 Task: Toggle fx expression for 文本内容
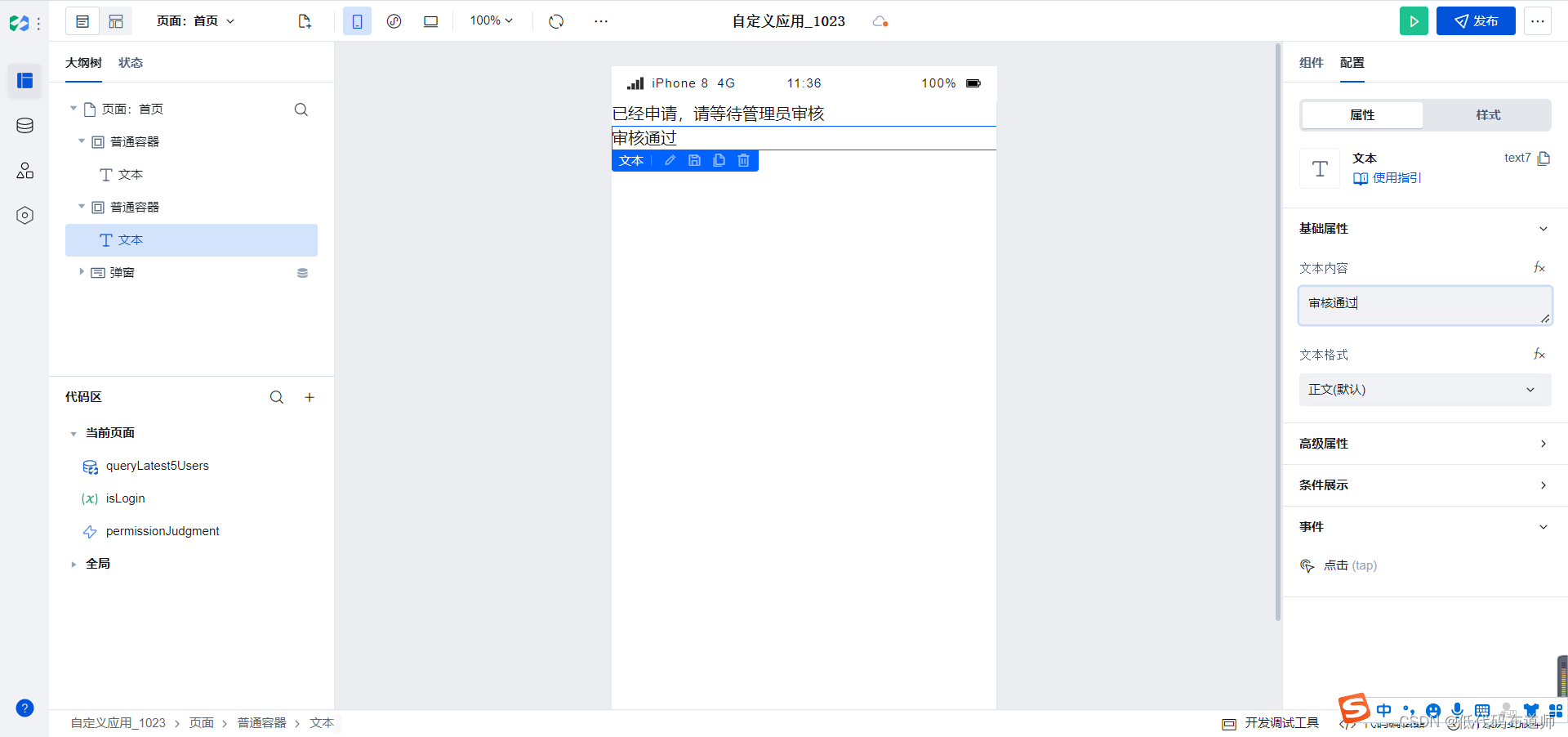pyautogui.click(x=1539, y=267)
